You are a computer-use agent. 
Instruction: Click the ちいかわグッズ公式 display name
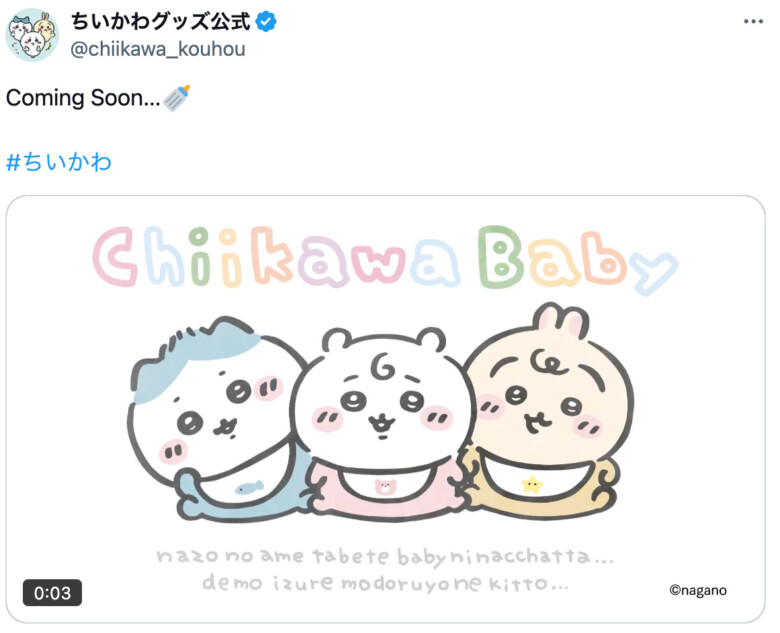(161, 21)
